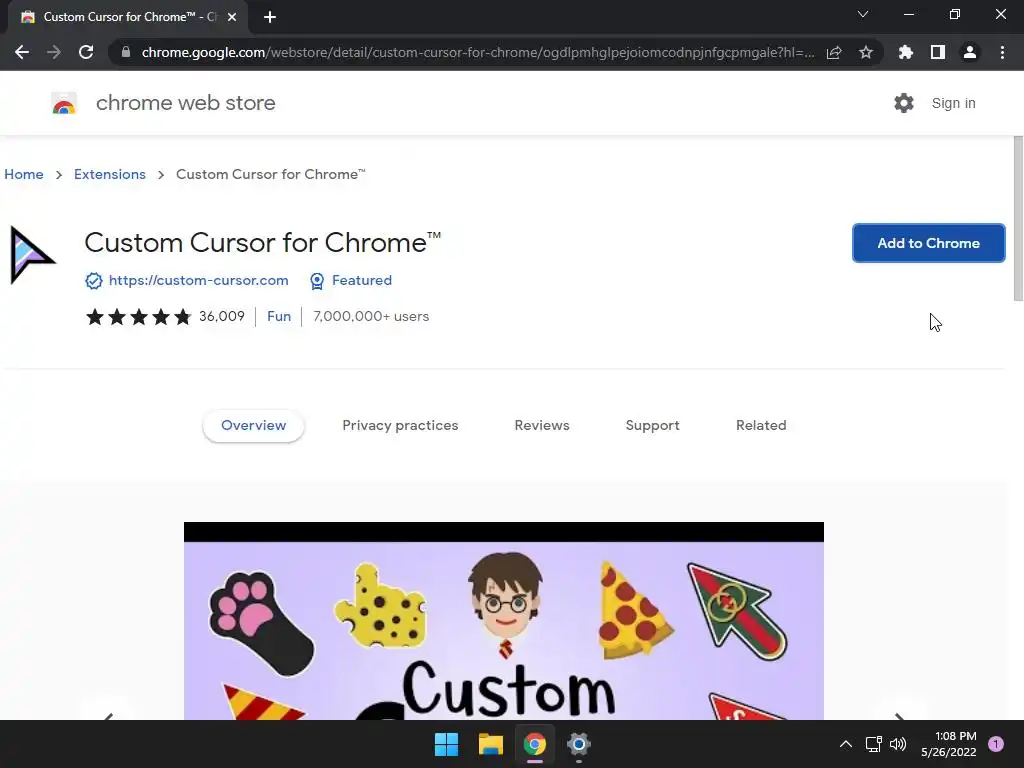Open the tab search dropdown arrow
Viewport: 1024px width, 768px height.
coord(863,14)
